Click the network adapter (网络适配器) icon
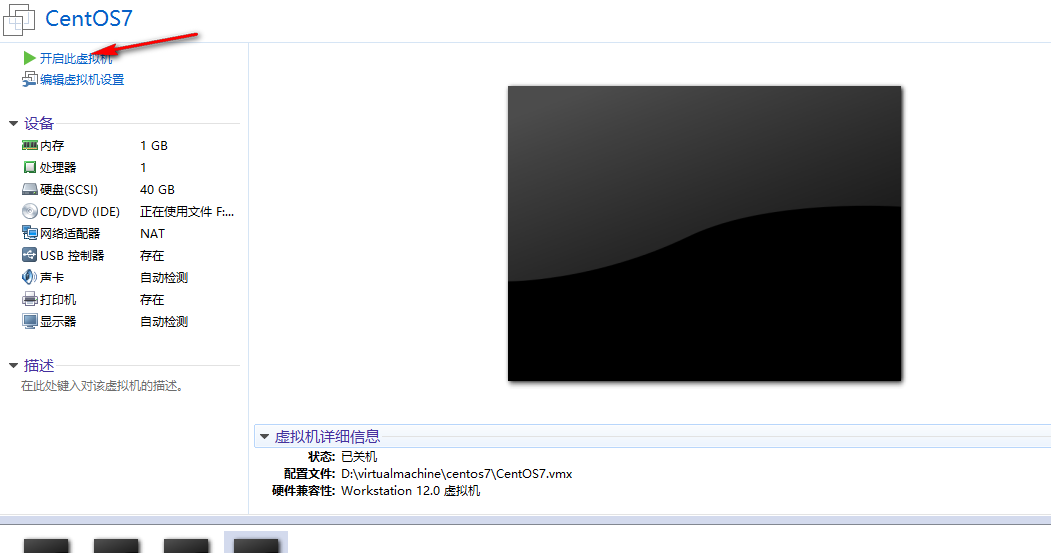1051x553 pixels. (x=29, y=233)
